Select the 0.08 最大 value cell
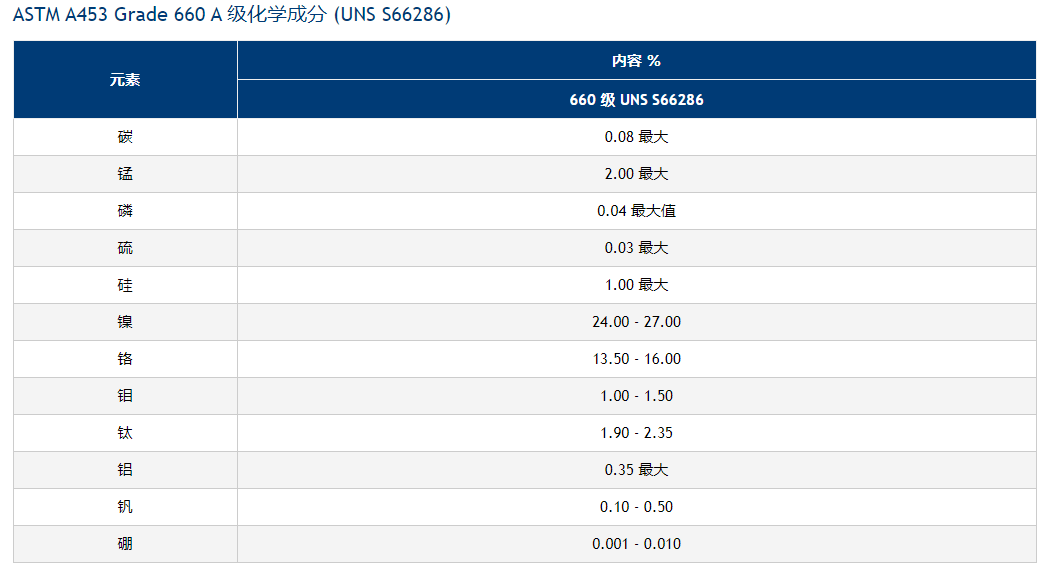 pyautogui.click(x=637, y=137)
